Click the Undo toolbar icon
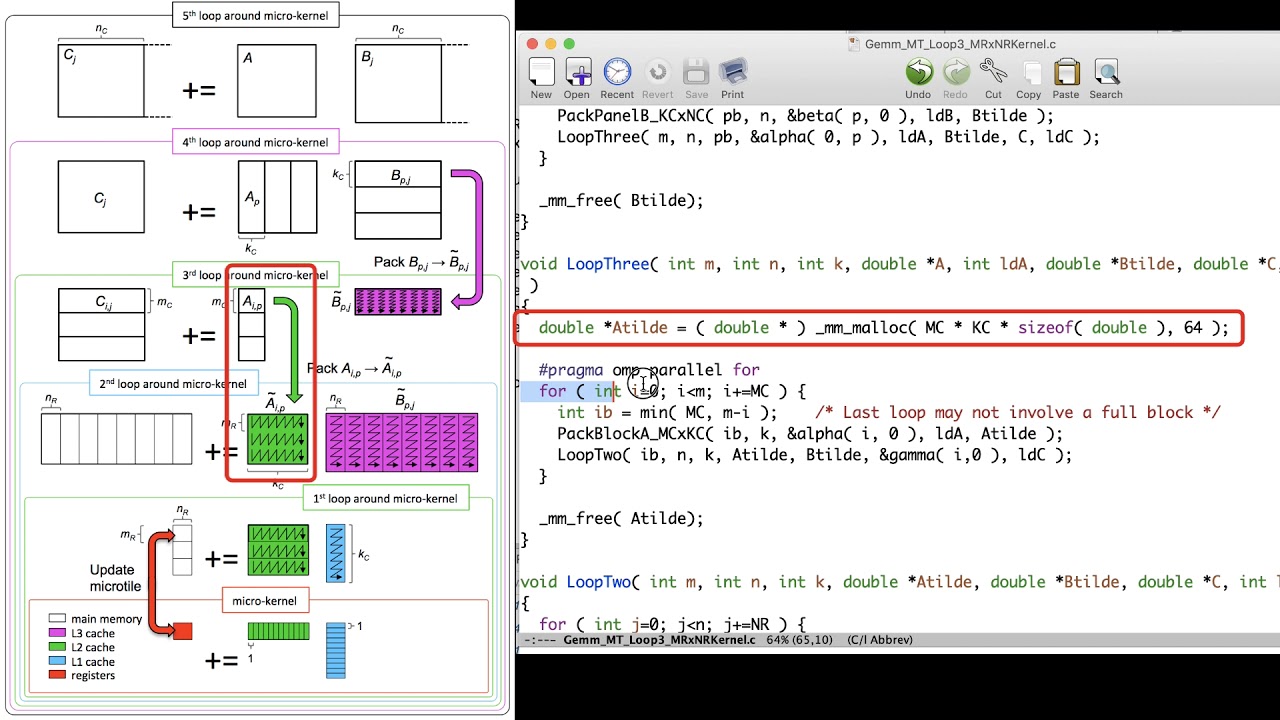The width and height of the screenshot is (1280, 720). coord(919,72)
